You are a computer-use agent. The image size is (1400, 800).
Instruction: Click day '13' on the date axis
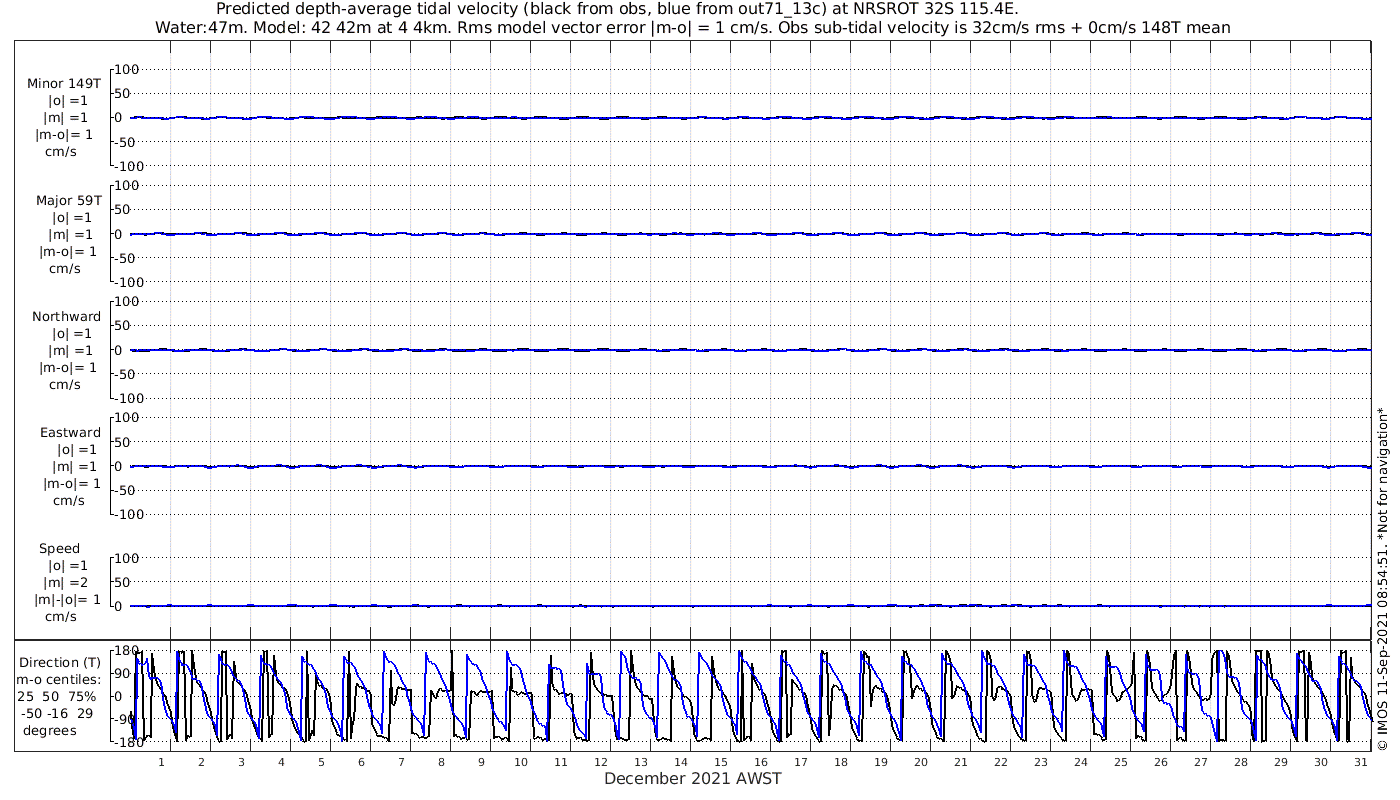click(641, 762)
